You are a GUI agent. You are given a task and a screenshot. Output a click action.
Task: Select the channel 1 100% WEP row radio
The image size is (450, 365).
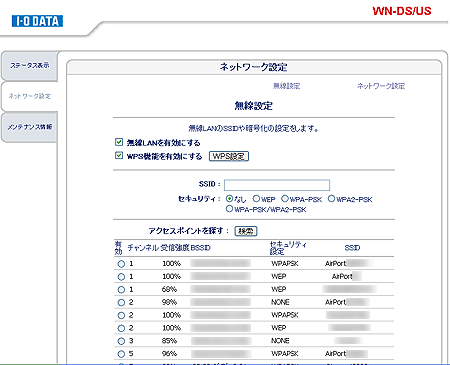[121, 277]
